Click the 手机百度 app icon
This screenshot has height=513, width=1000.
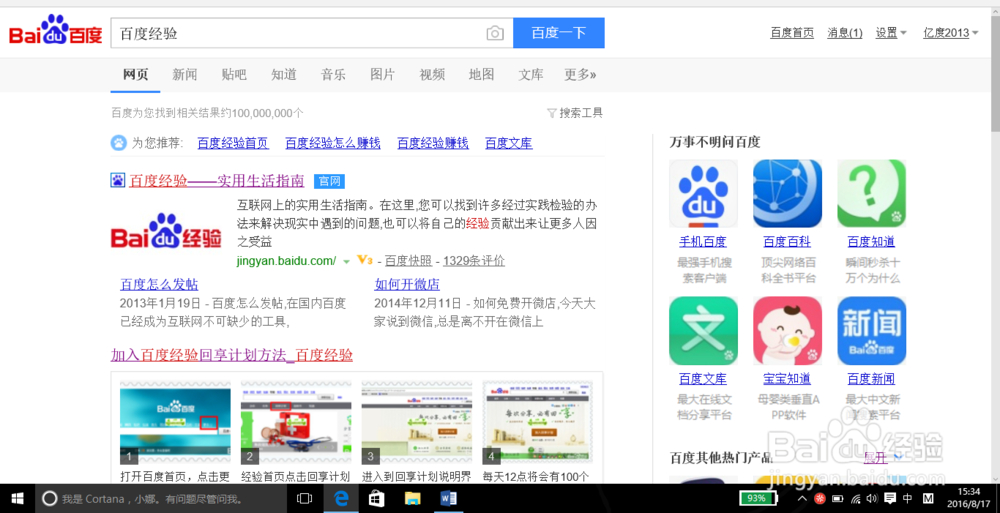pyautogui.click(x=703, y=193)
